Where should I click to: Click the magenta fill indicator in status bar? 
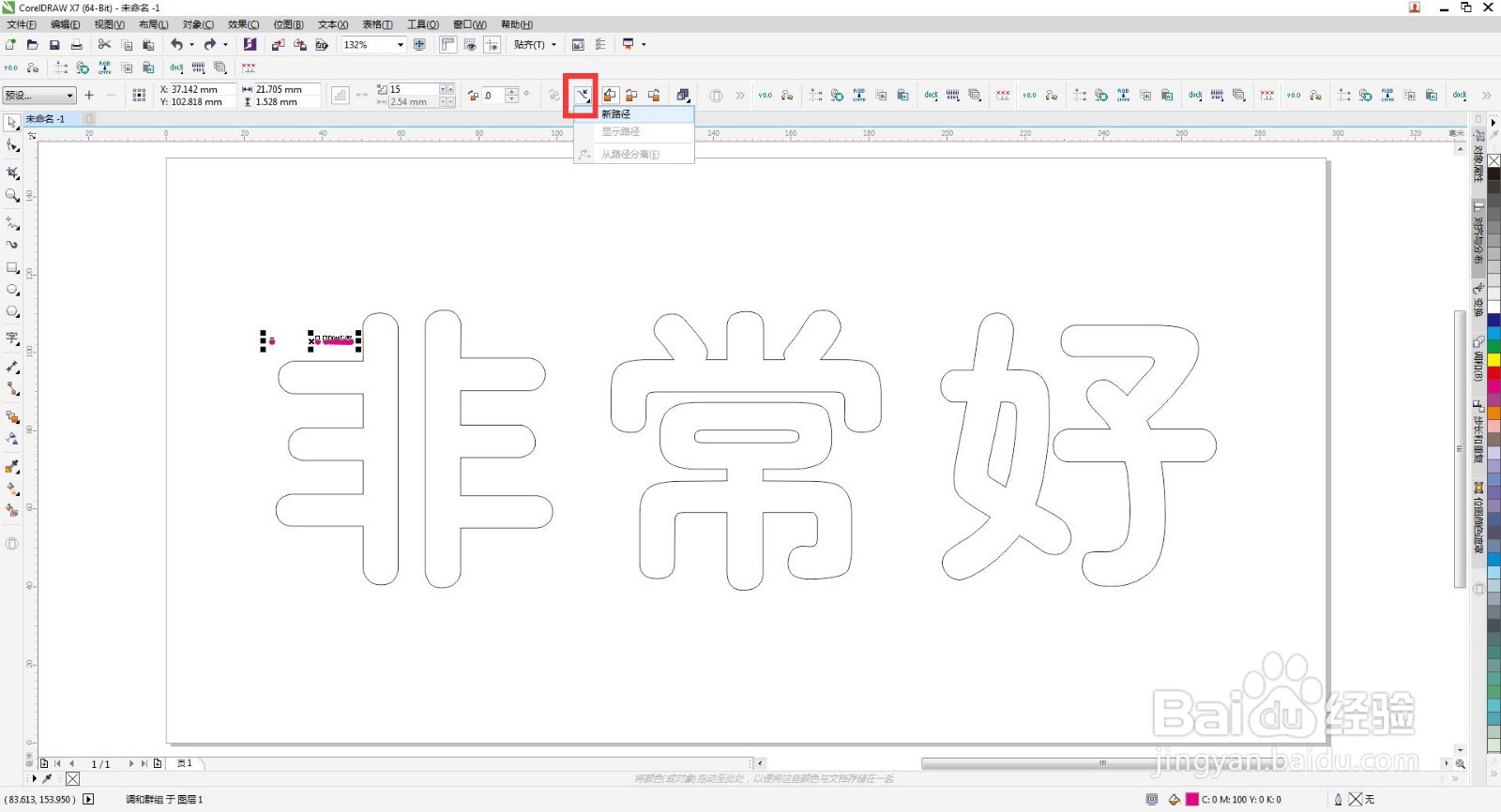[x=1192, y=799]
